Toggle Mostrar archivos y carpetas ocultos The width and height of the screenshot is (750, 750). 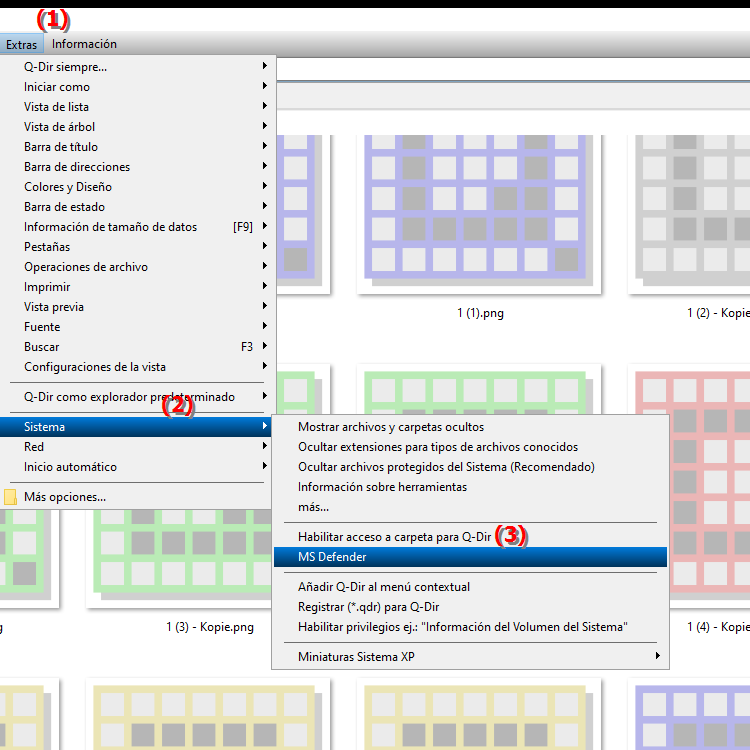470,427
